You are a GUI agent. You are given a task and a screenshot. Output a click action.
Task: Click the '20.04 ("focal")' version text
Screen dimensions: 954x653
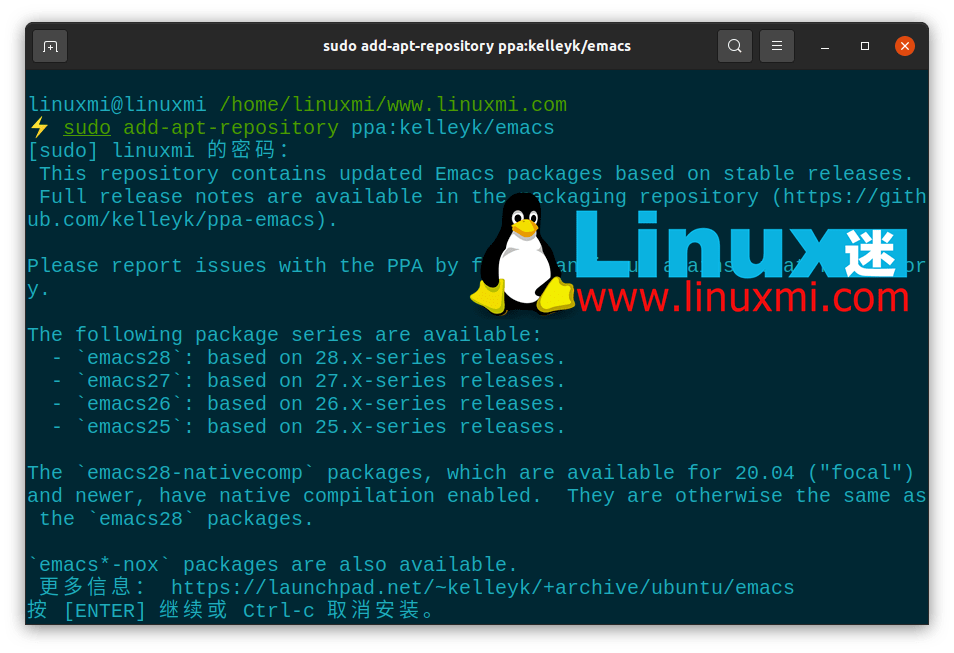[824, 473]
